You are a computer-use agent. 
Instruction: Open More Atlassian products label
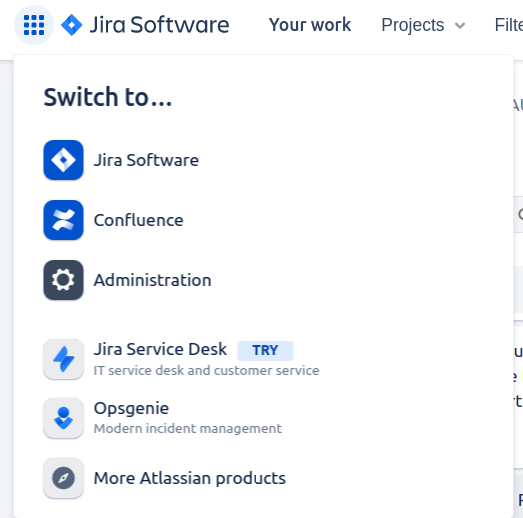pos(189,478)
